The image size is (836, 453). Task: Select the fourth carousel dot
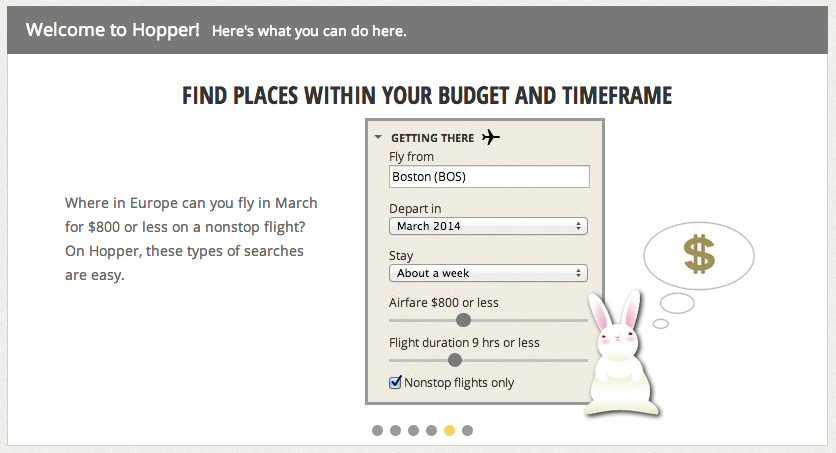pyautogui.click(x=431, y=431)
